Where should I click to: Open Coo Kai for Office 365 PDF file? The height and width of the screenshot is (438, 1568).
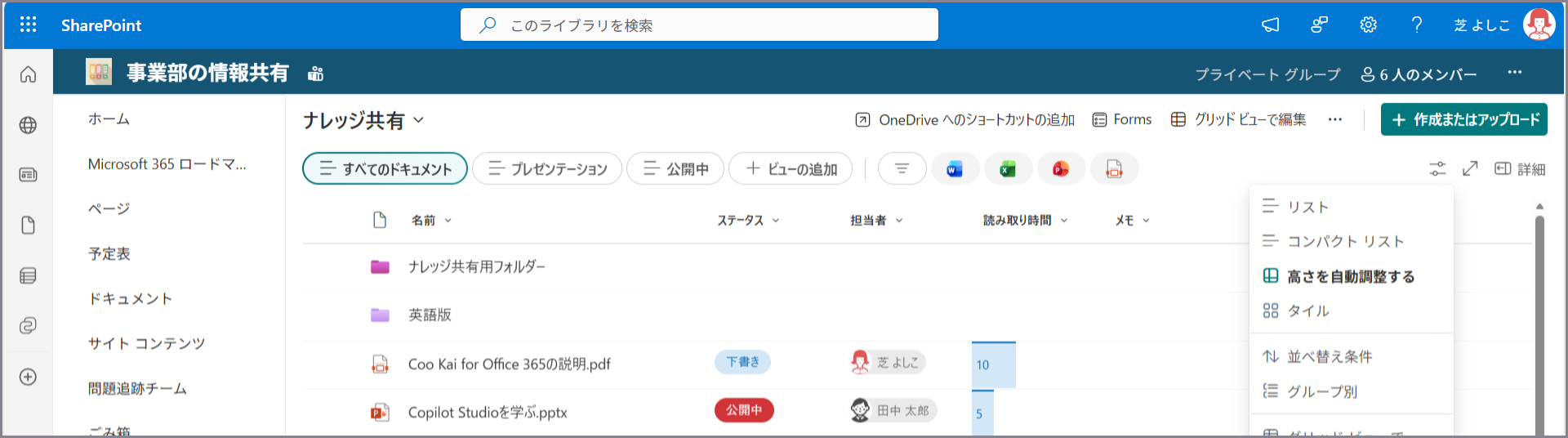[x=509, y=364]
